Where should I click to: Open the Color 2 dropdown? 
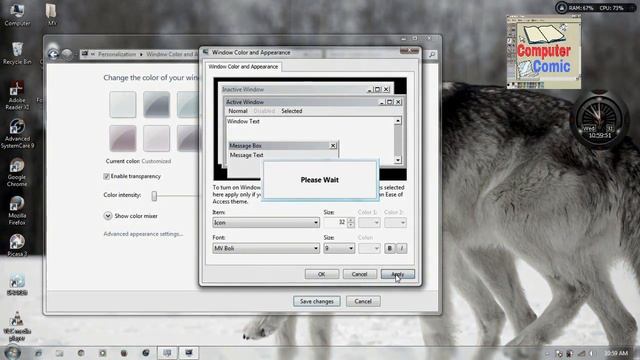[x=395, y=222]
